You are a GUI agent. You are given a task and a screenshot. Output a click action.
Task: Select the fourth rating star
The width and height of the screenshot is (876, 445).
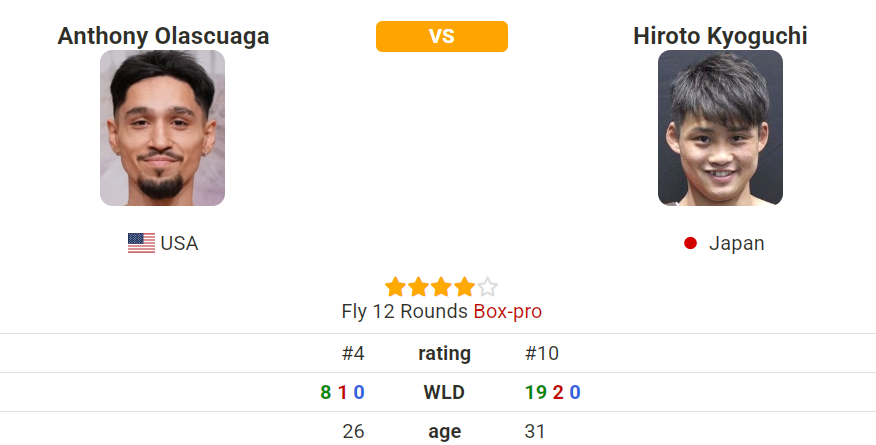[464, 287]
